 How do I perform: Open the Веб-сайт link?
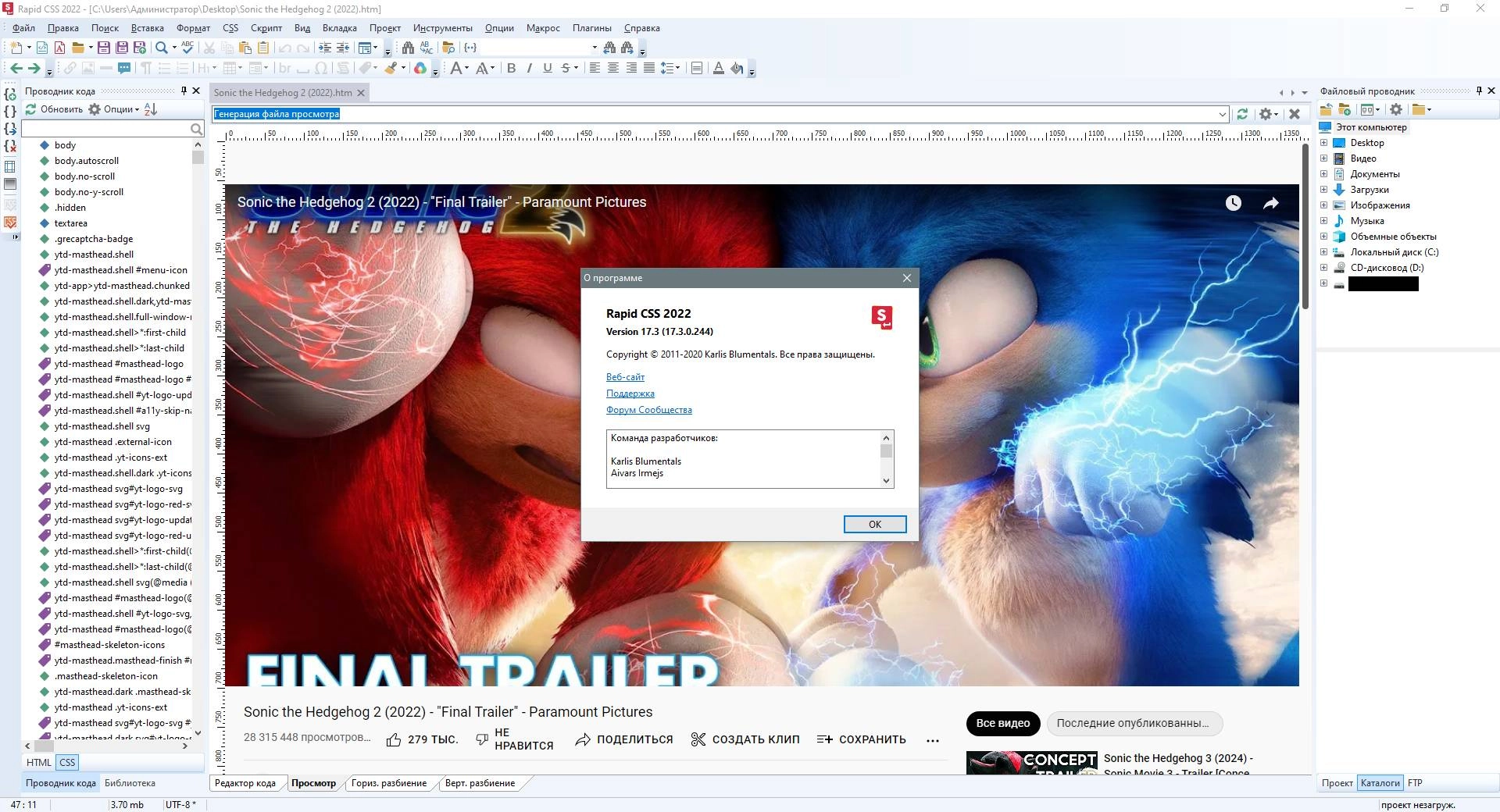(625, 377)
